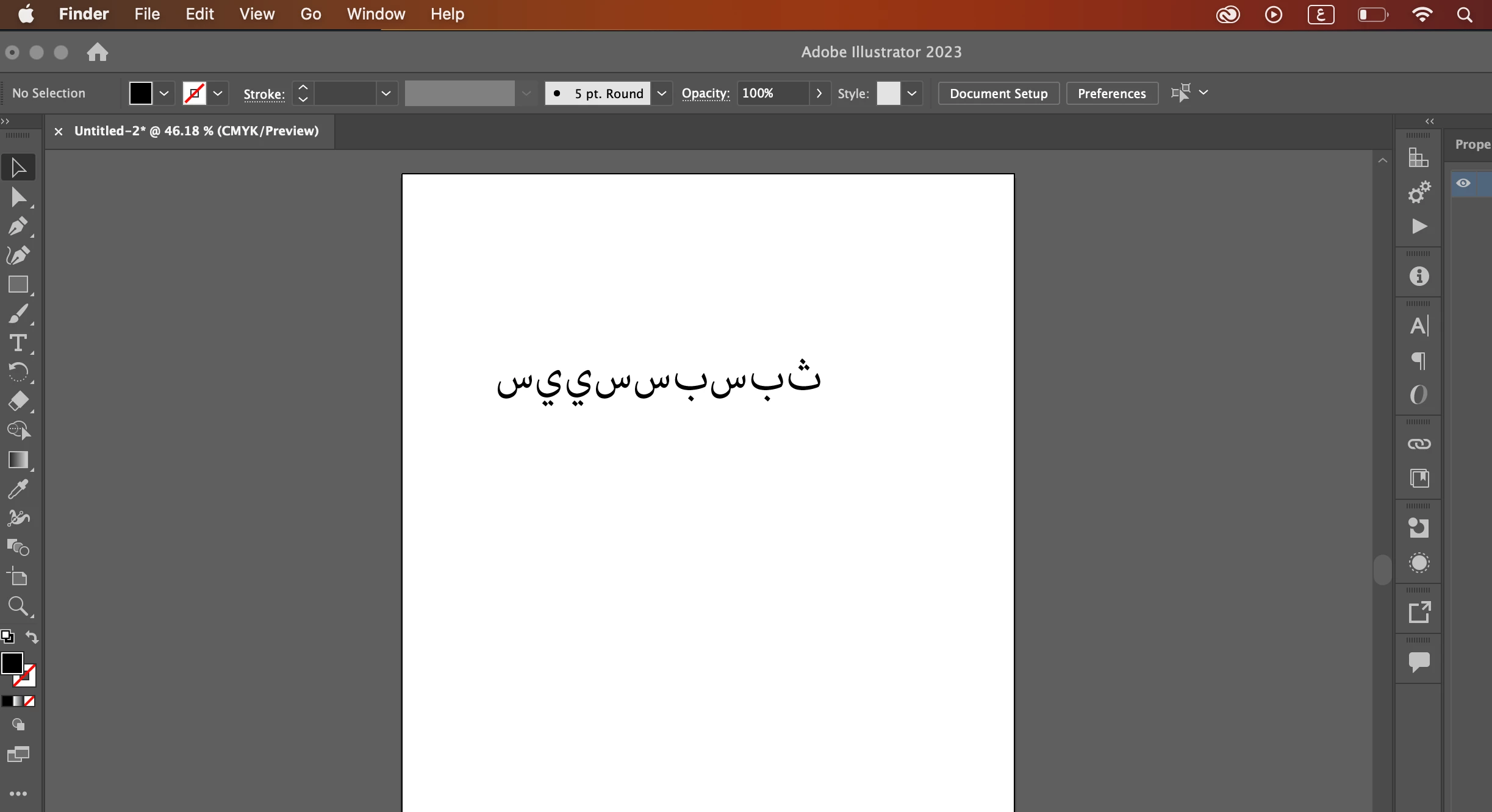The image size is (1492, 812).
Task: Select the Direct Selection tool
Action: 18,197
